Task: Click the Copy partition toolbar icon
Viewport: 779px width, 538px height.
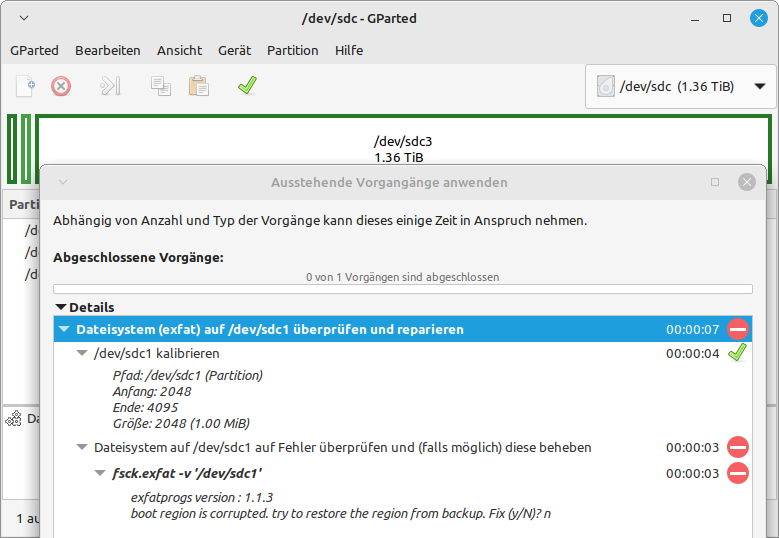Action: tap(160, 86)
